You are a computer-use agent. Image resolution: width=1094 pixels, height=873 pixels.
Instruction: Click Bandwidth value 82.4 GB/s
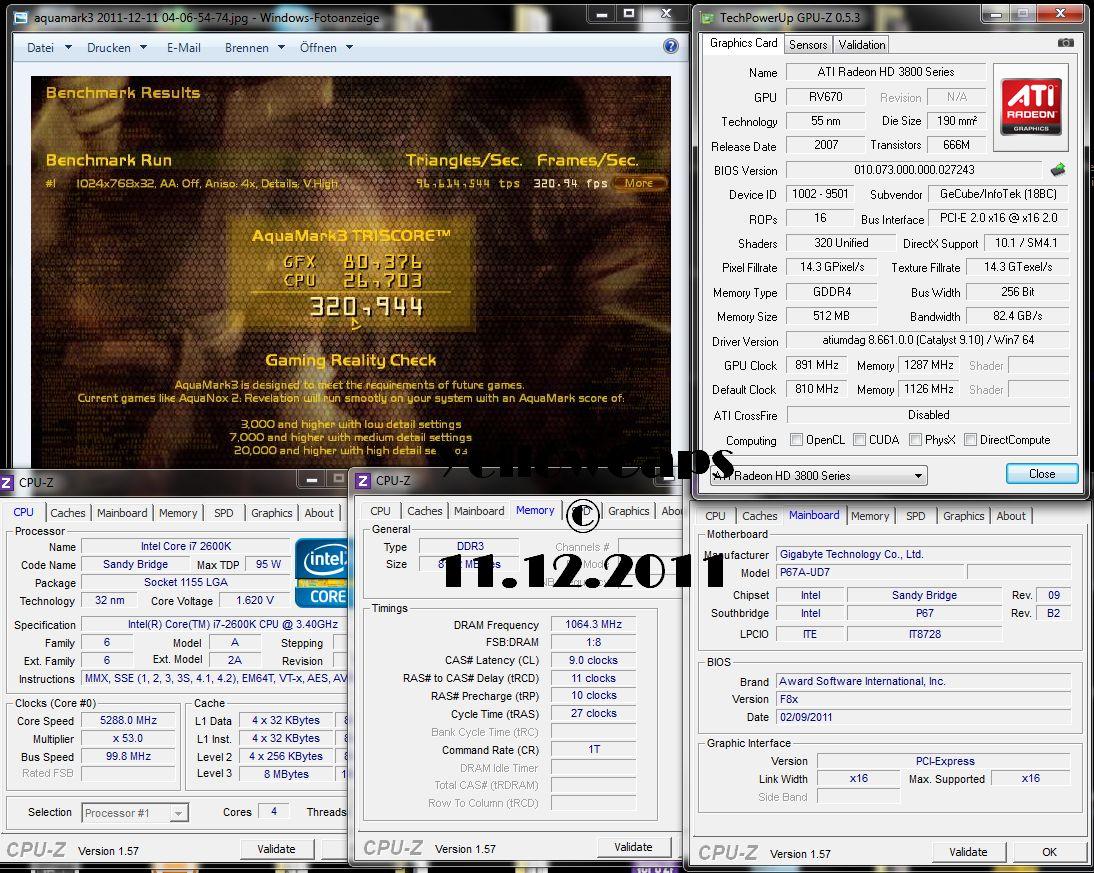pyautogui.click(x=1017, y=315)
